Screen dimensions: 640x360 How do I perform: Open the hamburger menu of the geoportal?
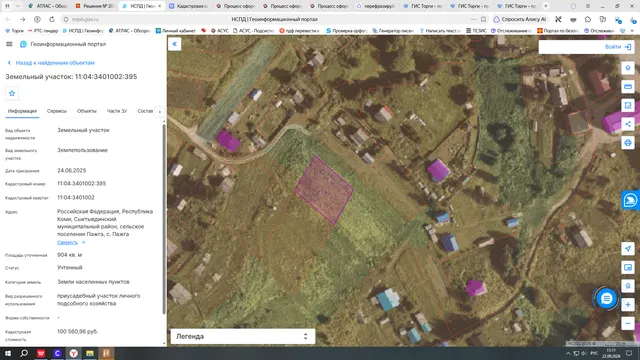tap(9, 44)
